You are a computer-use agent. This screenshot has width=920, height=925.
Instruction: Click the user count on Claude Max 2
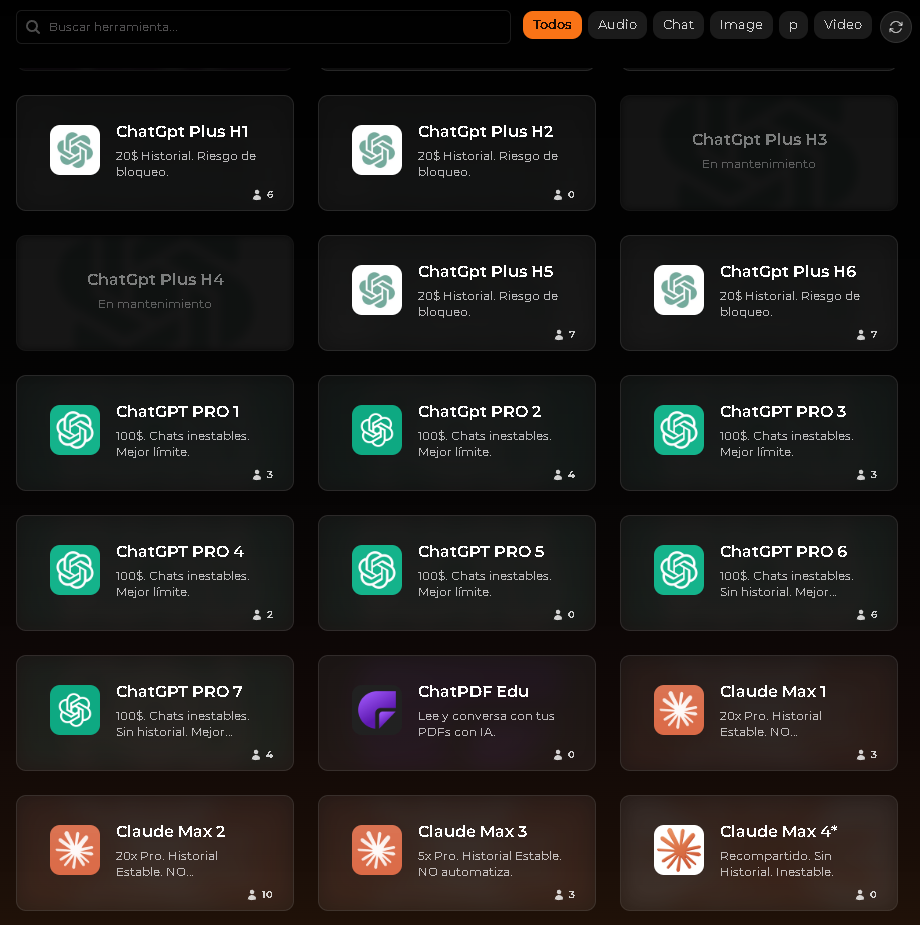pyautogui.click(x=260, y=895)
